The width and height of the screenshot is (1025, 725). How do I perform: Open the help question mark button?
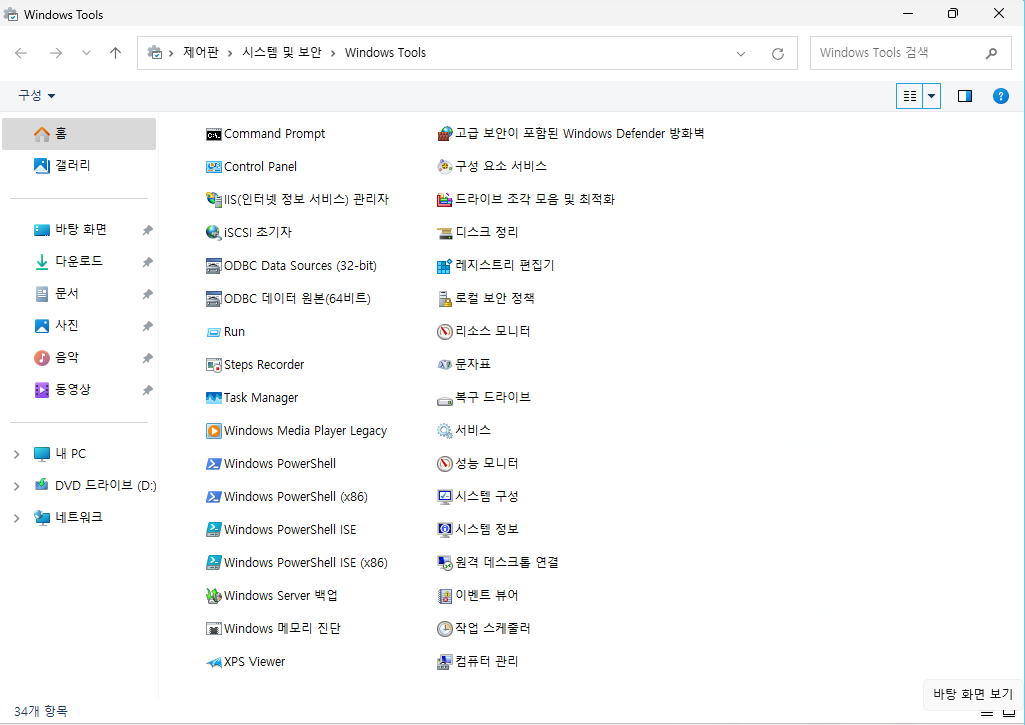coord(1000,96)
